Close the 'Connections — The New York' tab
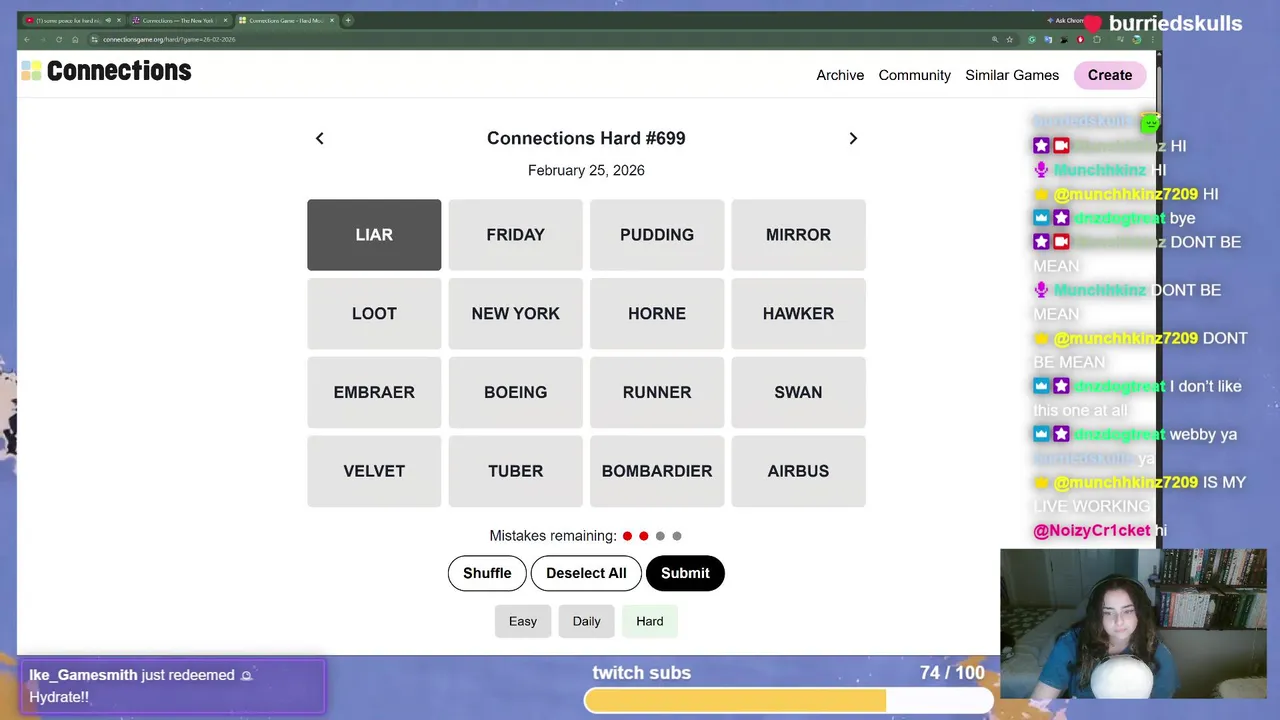Image resolution: width=1280 pixels, height=720 pixels. coord(225,20)
